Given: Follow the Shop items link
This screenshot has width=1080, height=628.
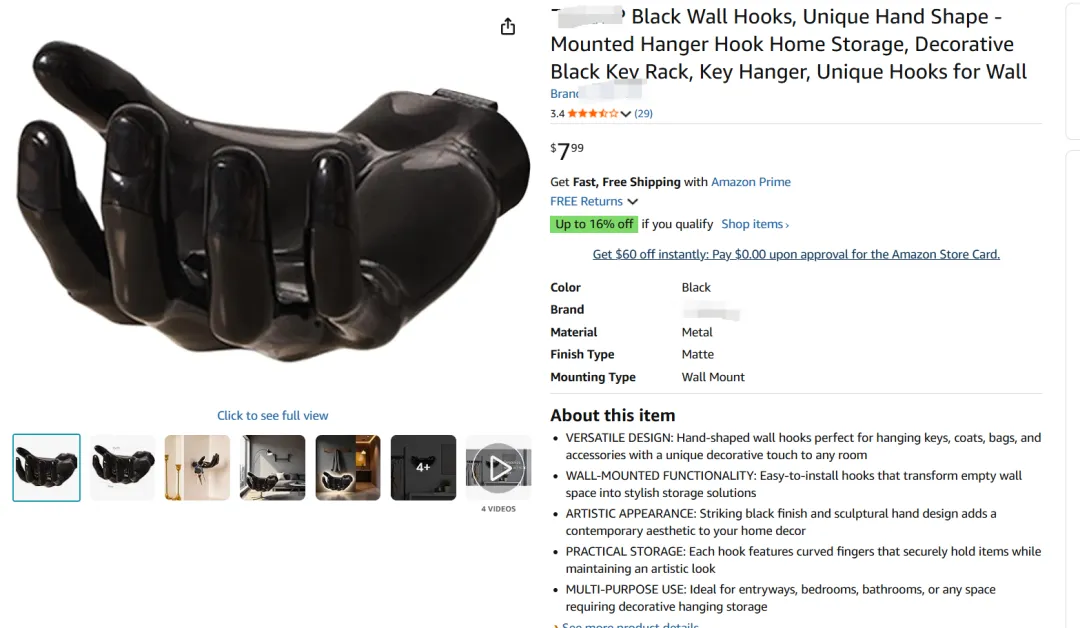Looking at the screenshot, I should (755, 224).
